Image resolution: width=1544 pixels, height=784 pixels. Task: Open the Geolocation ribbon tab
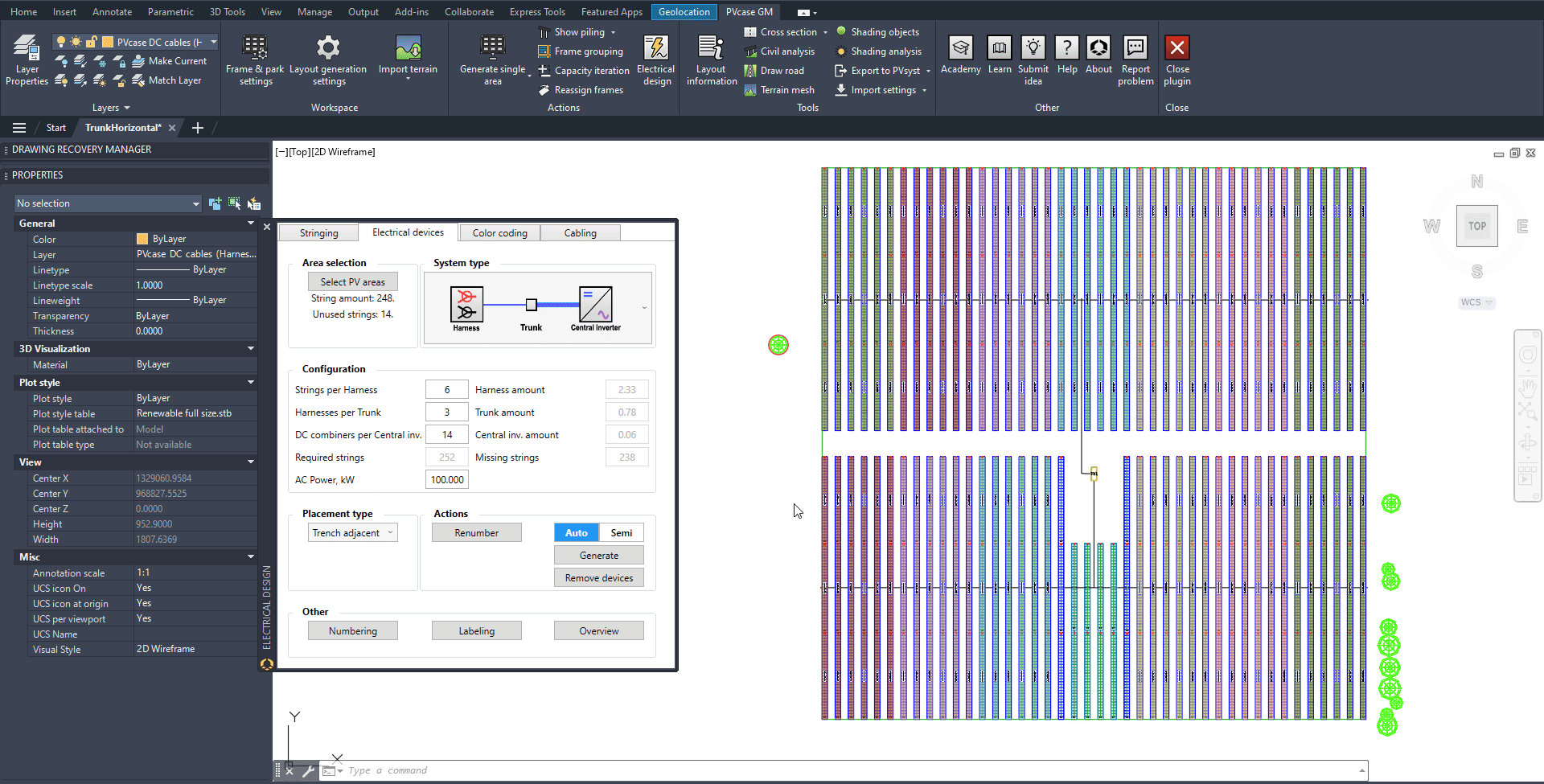tap(684, 12)
